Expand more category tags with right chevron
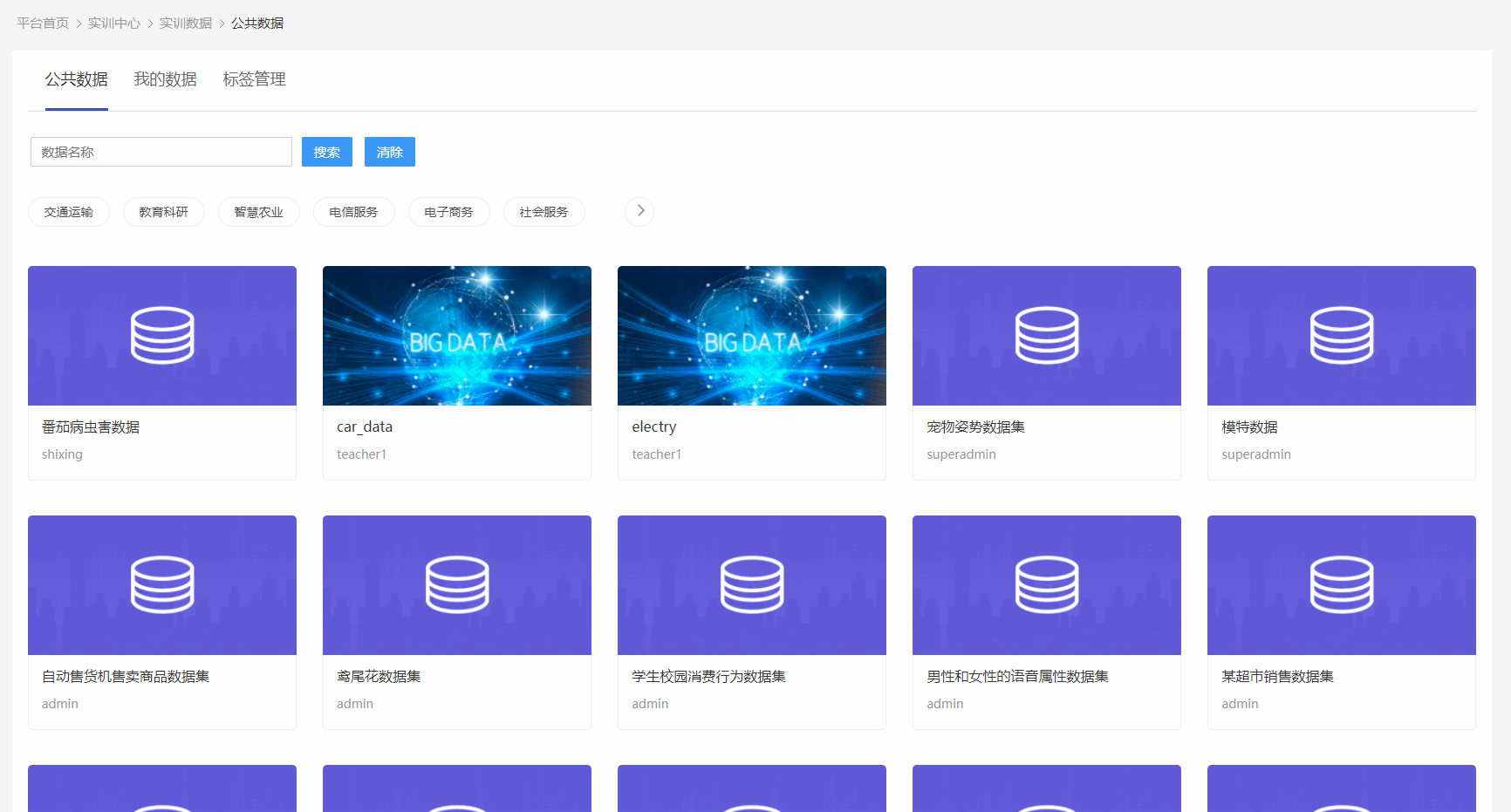The height and width of the screenshot is (812, 1511). coord(639,211)
